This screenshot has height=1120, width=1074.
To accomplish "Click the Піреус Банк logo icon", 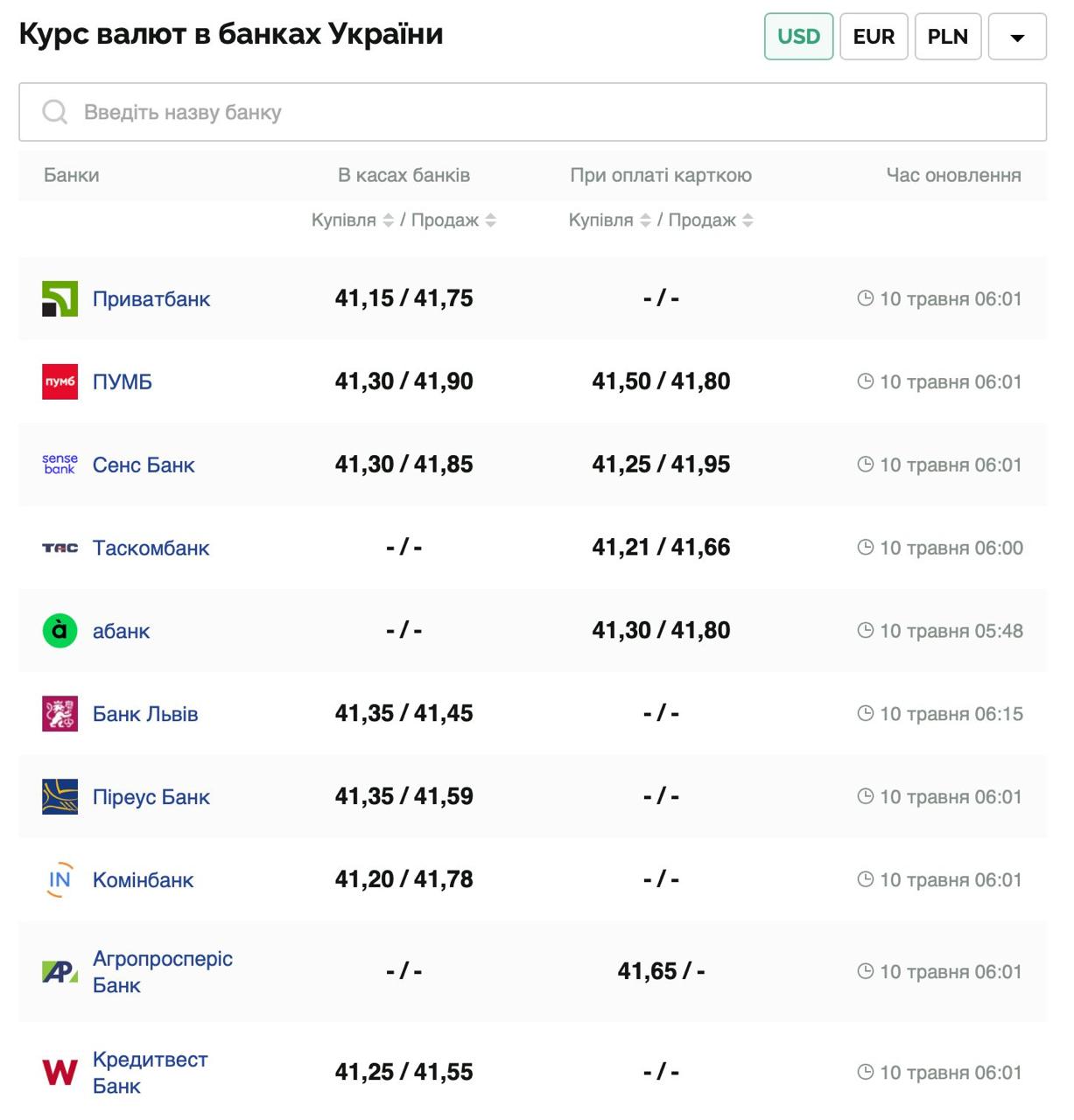I will click(60, 797).
